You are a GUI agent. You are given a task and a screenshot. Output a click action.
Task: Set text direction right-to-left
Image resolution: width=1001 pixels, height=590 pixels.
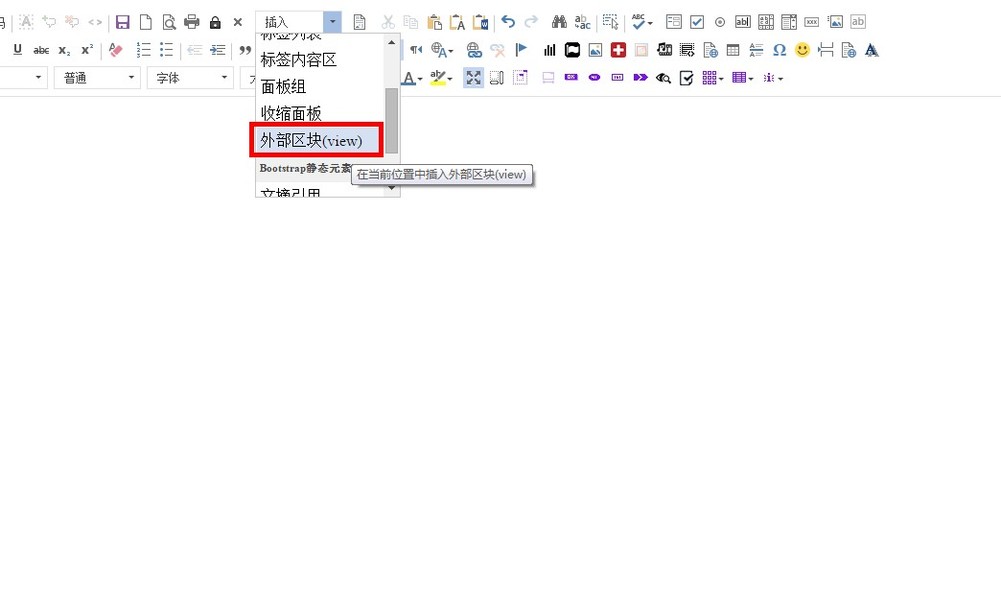click(x=416, y=50)
